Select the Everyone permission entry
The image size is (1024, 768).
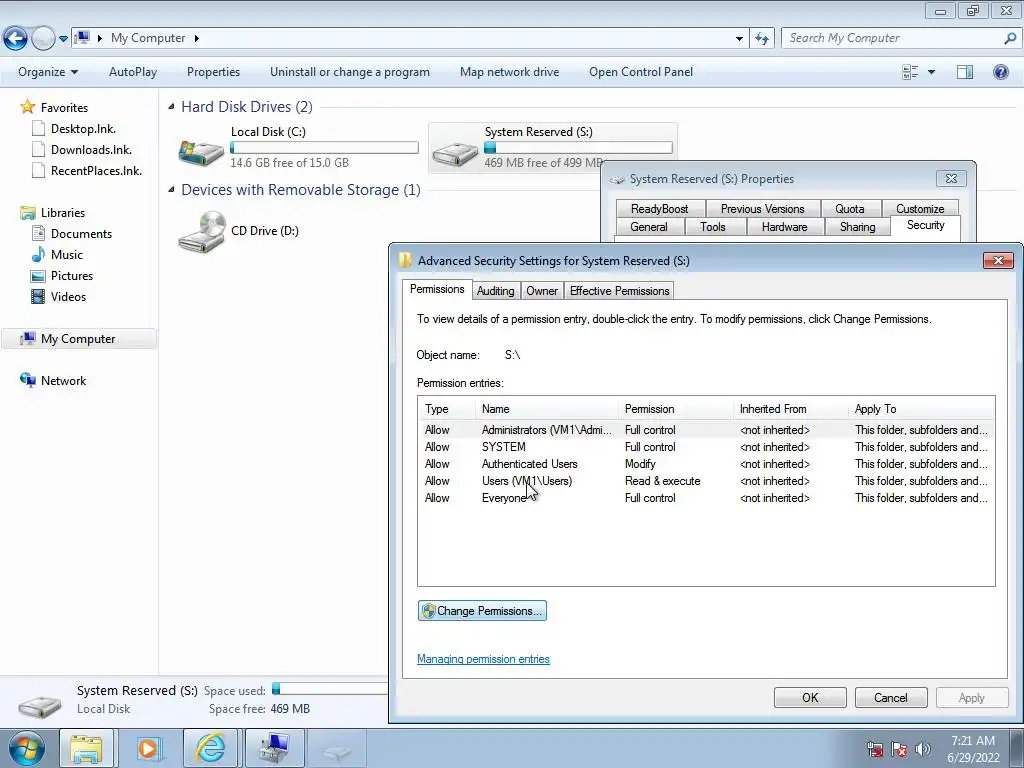coord(706,498)
